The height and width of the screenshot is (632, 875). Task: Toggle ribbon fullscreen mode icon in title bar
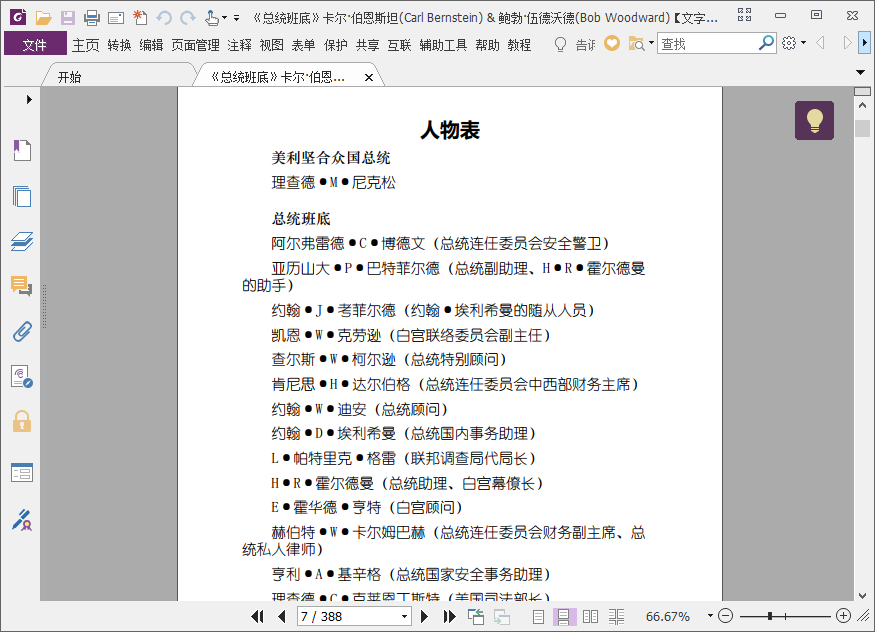pyautogui.click(x=744, y=15)
